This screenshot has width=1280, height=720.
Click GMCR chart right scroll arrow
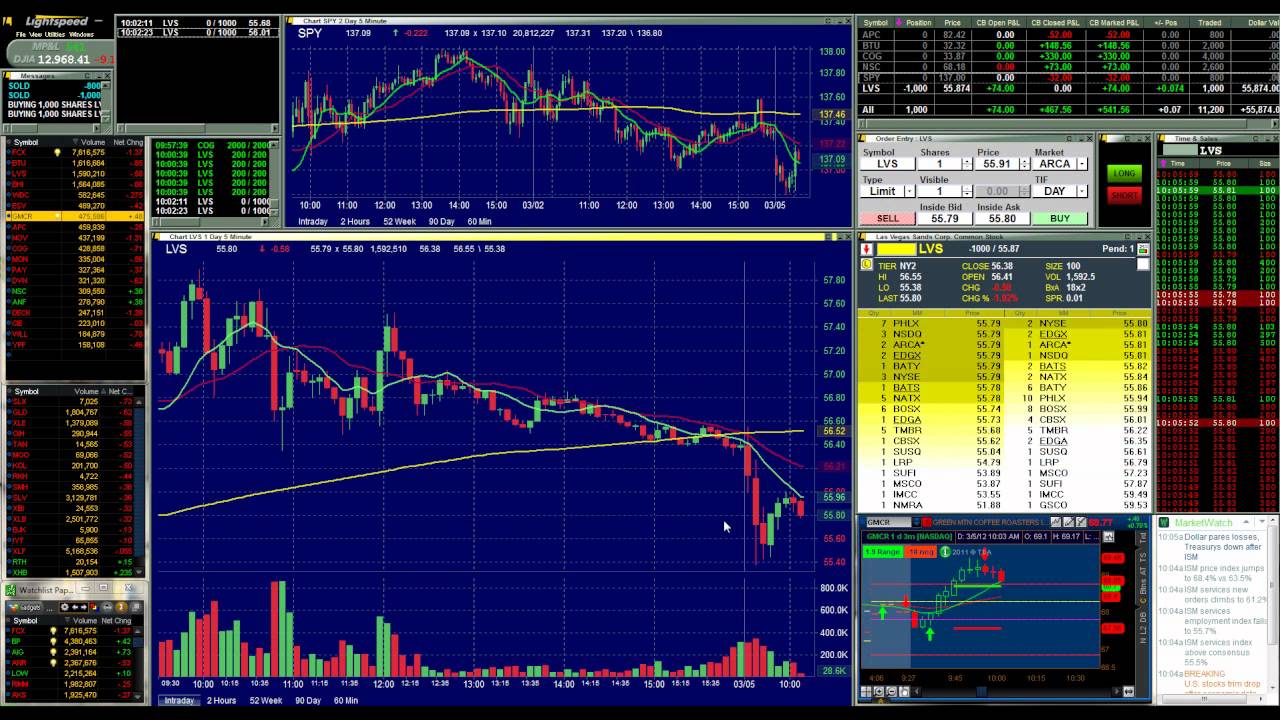(1116, 691)
